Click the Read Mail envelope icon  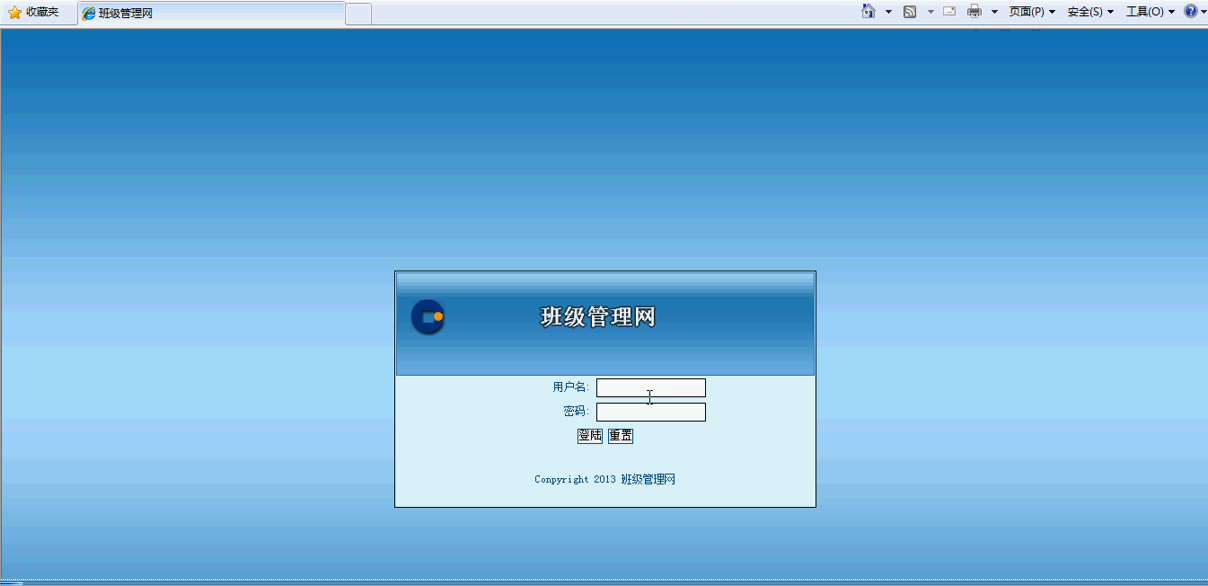pyautogui.click(x=949, y=12)
